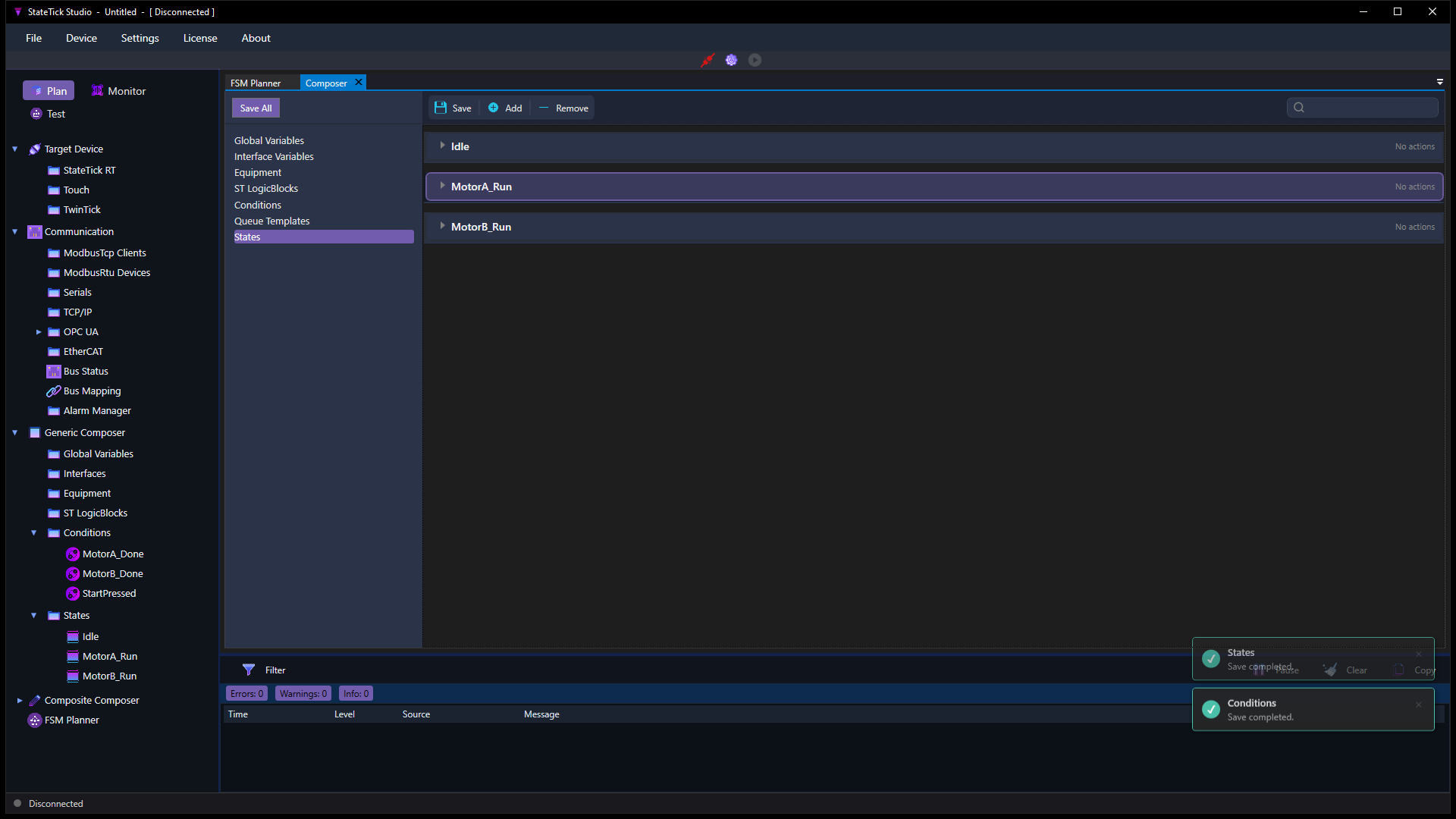Open the tab overflow dropdown arrow
This screenshot has width=1456, height=819.
coord(1439,82)
